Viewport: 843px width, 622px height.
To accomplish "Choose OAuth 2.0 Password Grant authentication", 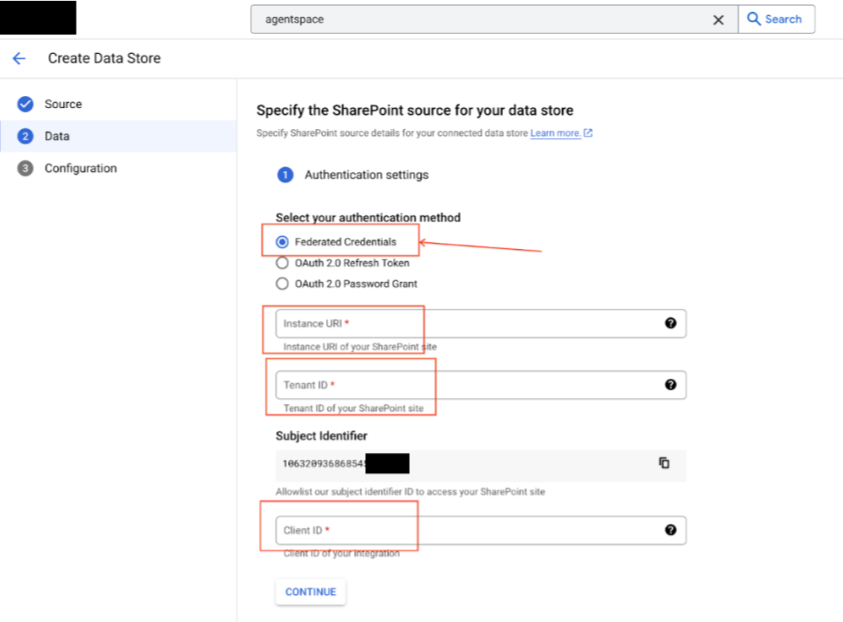I will pos(283,283).
